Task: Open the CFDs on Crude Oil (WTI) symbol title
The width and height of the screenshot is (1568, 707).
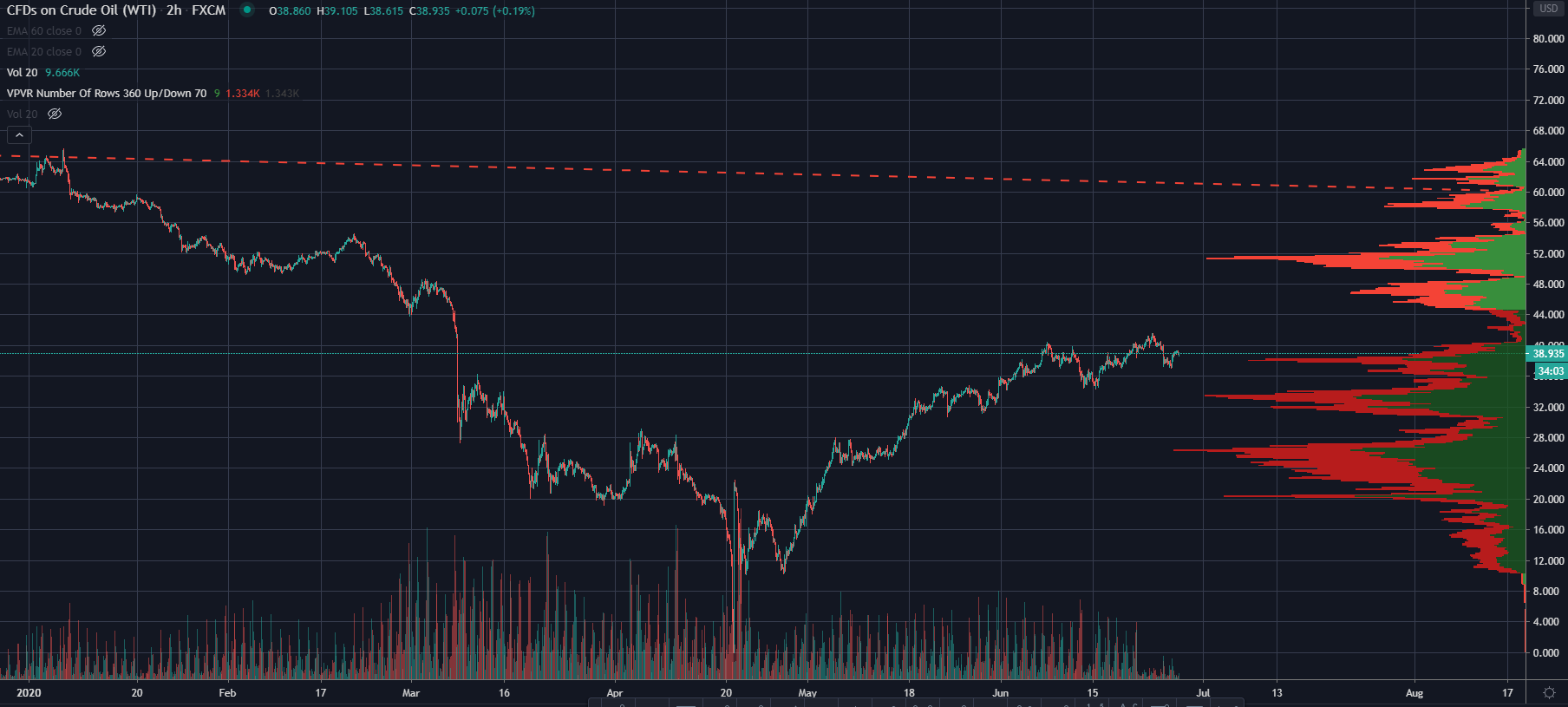Action: click(82, 10)
